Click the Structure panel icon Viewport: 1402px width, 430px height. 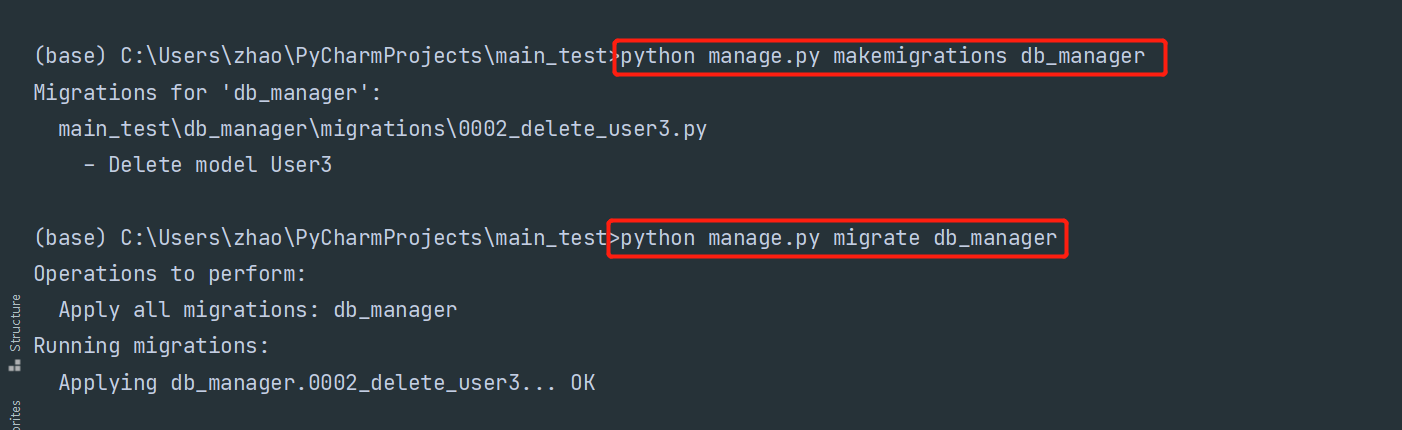[x=15, y=366]
